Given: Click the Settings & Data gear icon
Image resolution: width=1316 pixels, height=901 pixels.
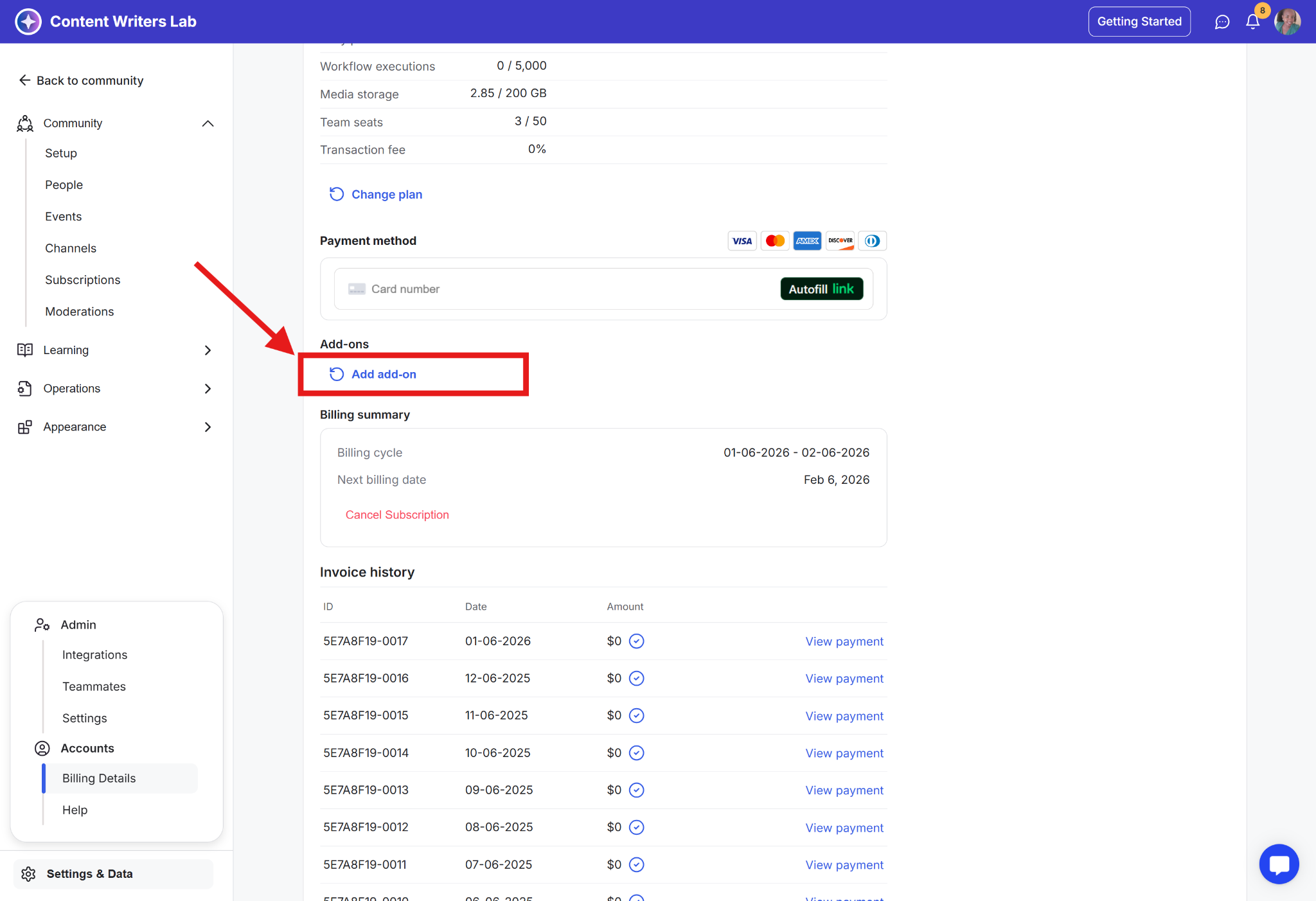Looking at the screenshot, I should [x=28, y=874].
